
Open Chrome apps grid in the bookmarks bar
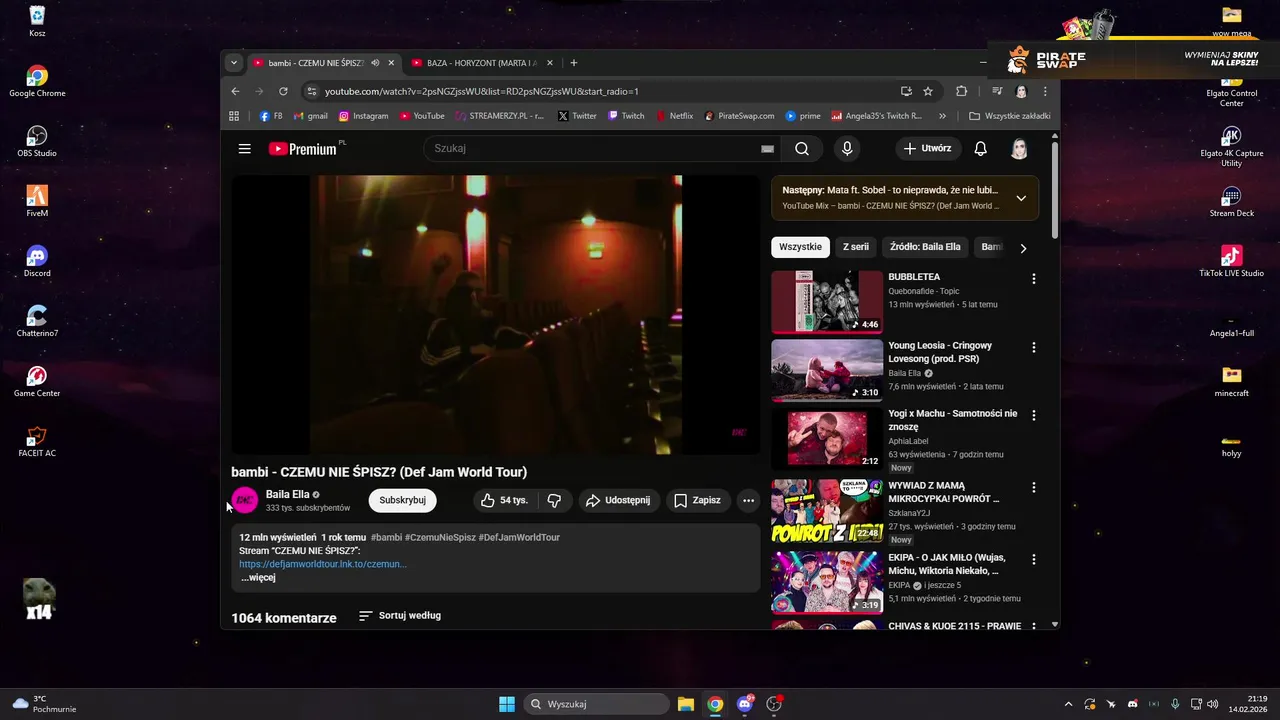(234, 116)
